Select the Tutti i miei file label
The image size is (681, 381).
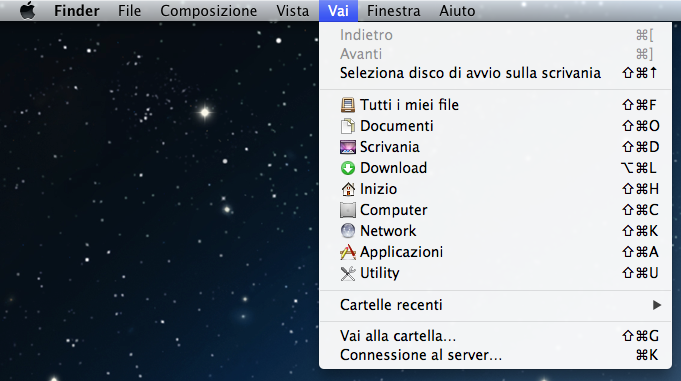pos(409,105)
